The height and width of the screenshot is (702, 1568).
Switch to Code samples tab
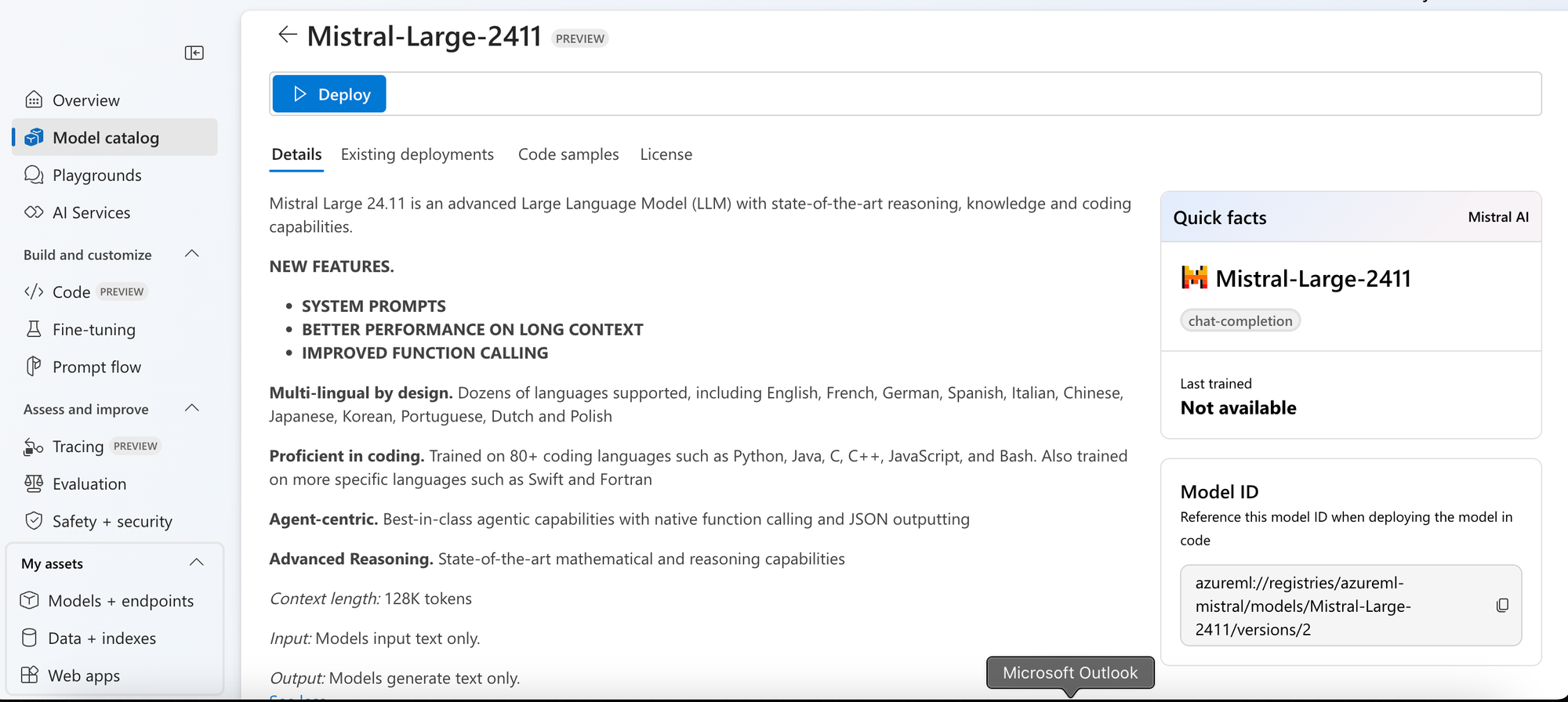568,154
